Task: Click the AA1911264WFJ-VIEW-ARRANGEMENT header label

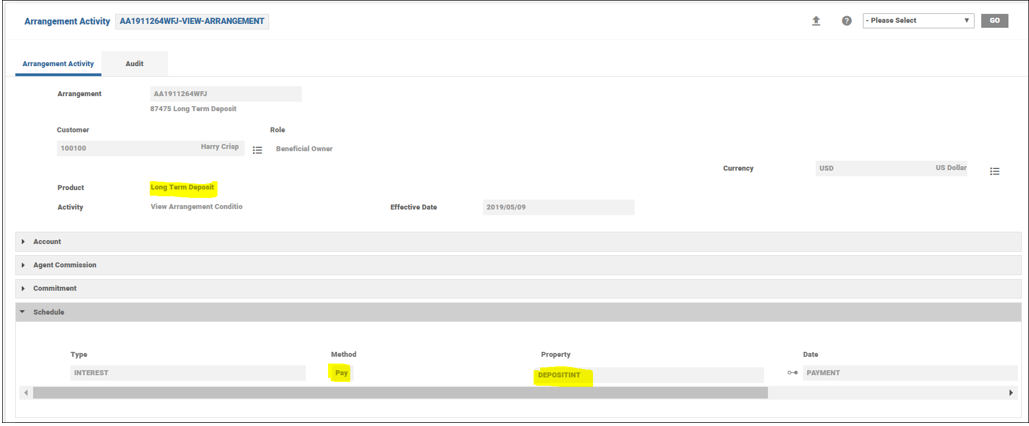Action: coord(192,21)
